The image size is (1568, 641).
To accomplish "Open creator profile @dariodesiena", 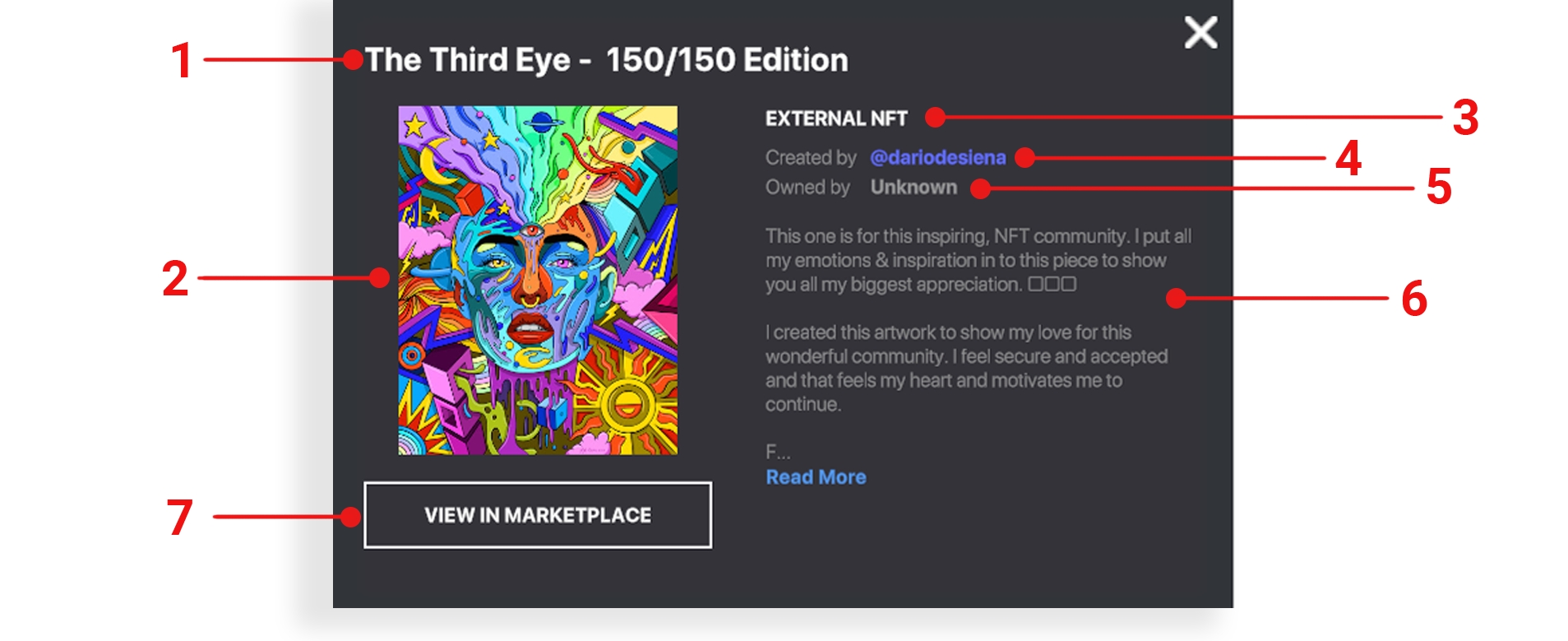I will (x=937, y=157).
